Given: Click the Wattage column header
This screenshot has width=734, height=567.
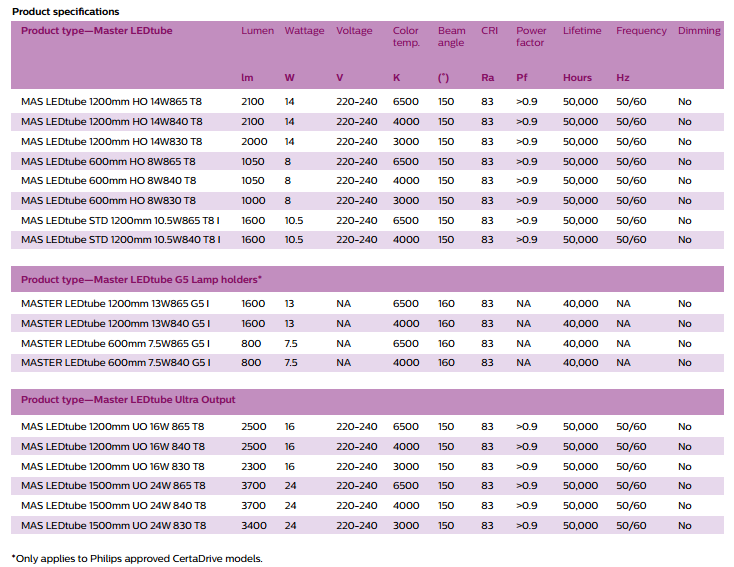Looking at the screenshot, I should pos(304,31).
